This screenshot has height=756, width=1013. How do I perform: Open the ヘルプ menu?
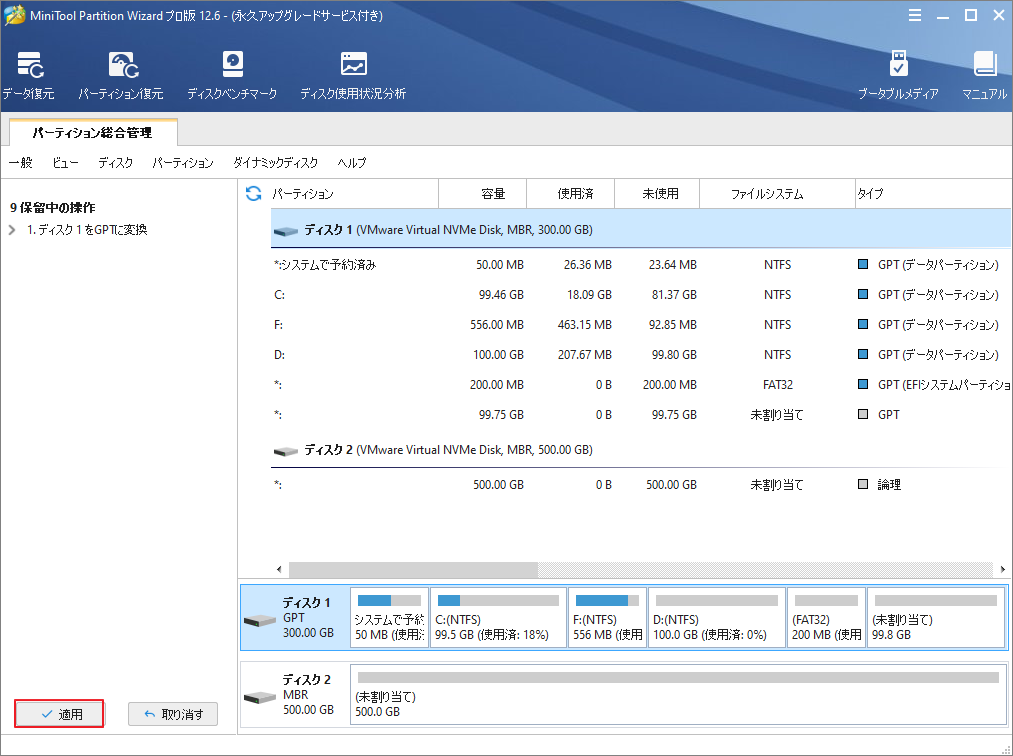coord(351,161)
